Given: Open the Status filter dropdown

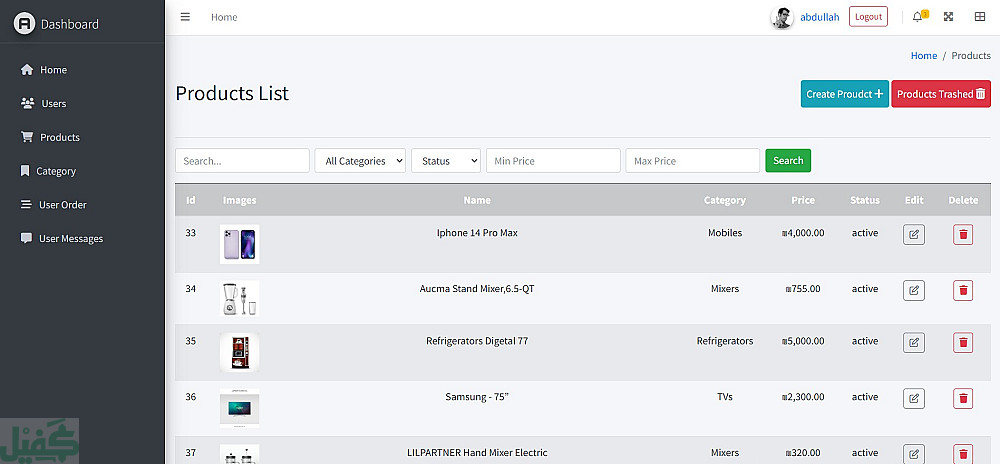Looking at the screenshot, I should tap(446, 161).
